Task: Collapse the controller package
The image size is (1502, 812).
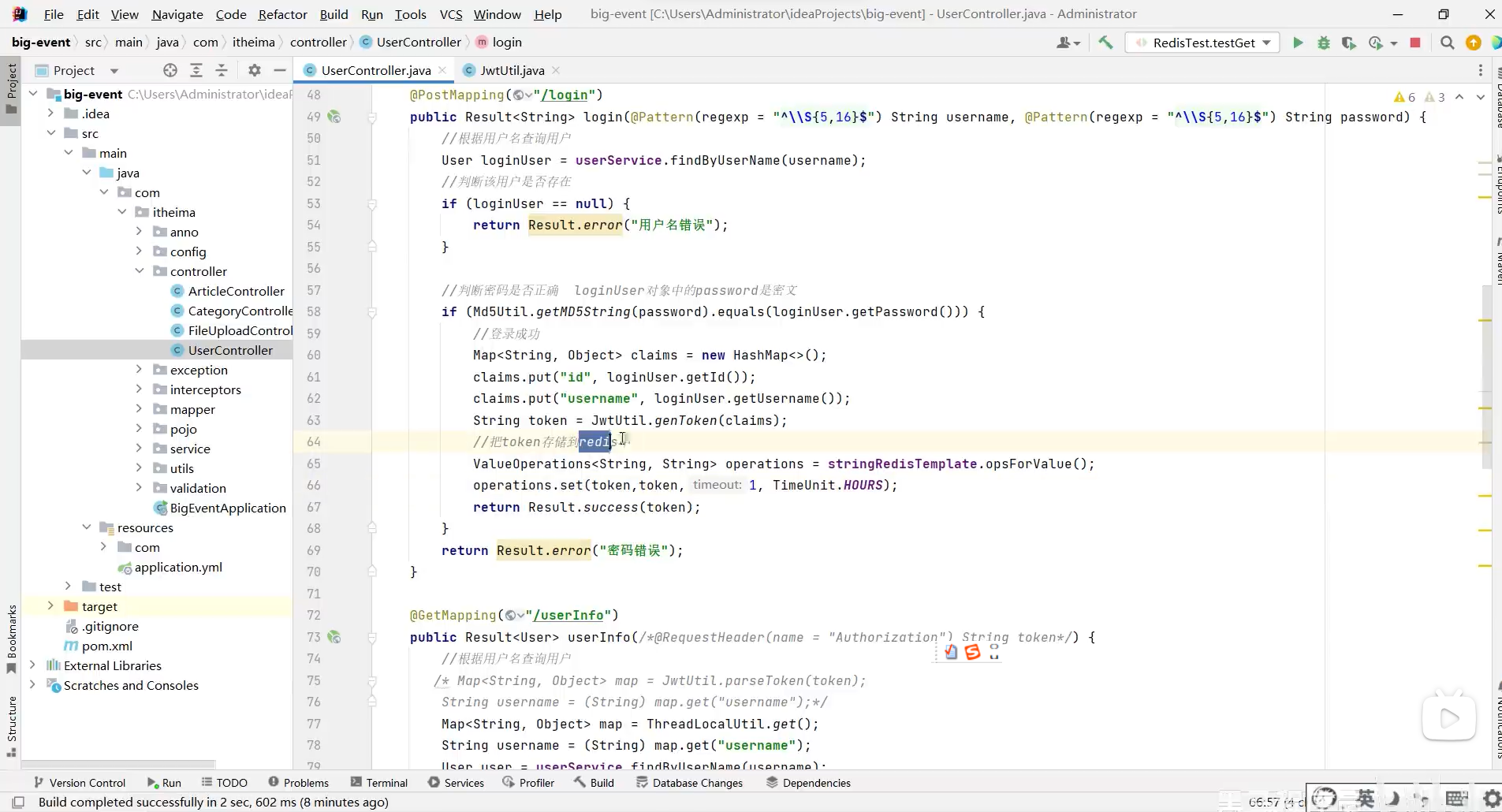Action: [x=140, y=271]
